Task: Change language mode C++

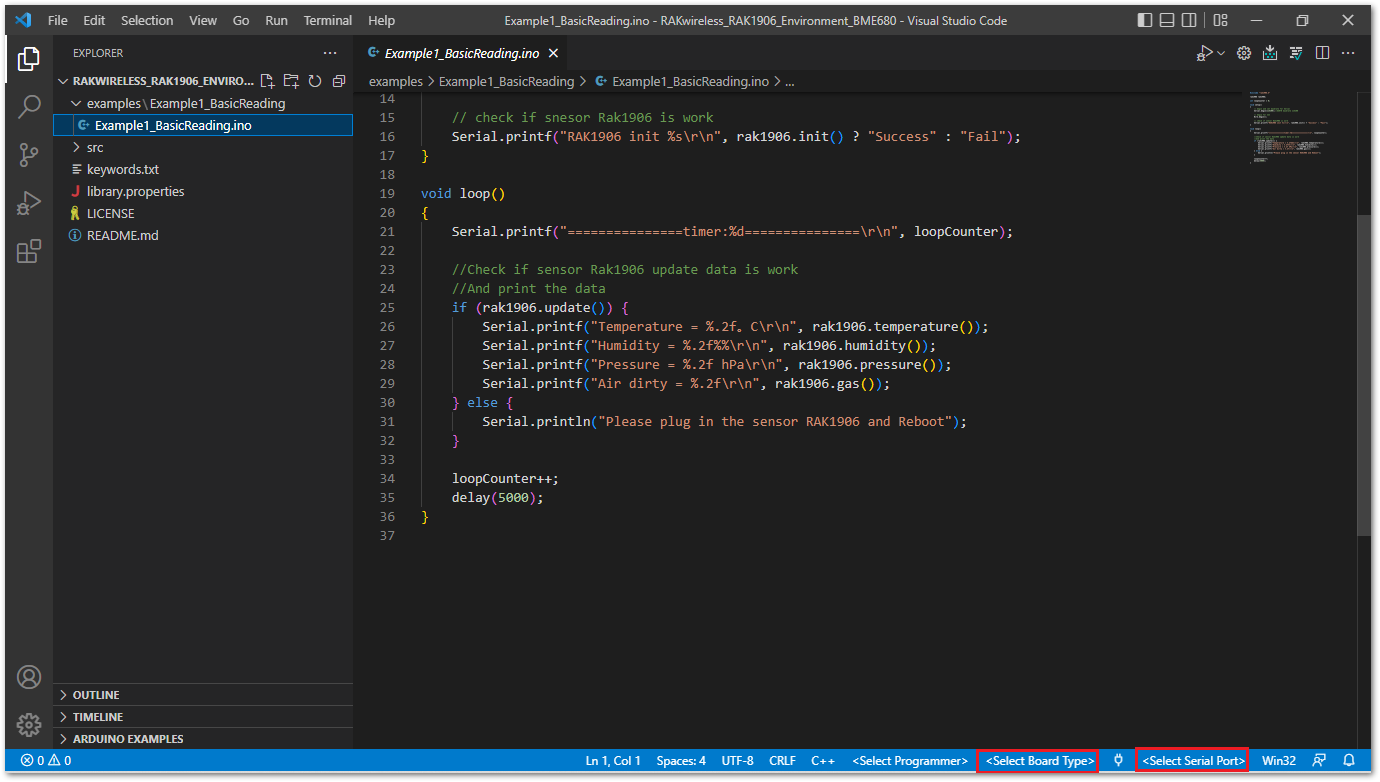Action: [823, 761]
